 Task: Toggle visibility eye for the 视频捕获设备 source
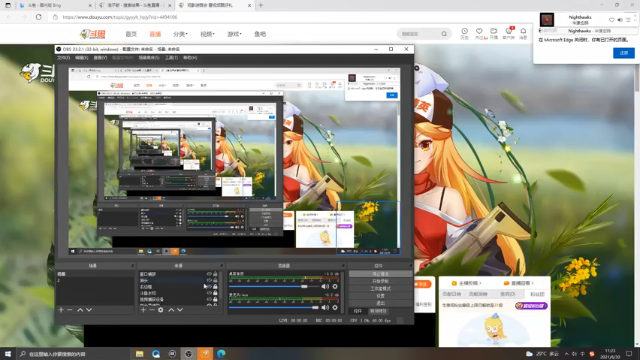click(209, 299)
